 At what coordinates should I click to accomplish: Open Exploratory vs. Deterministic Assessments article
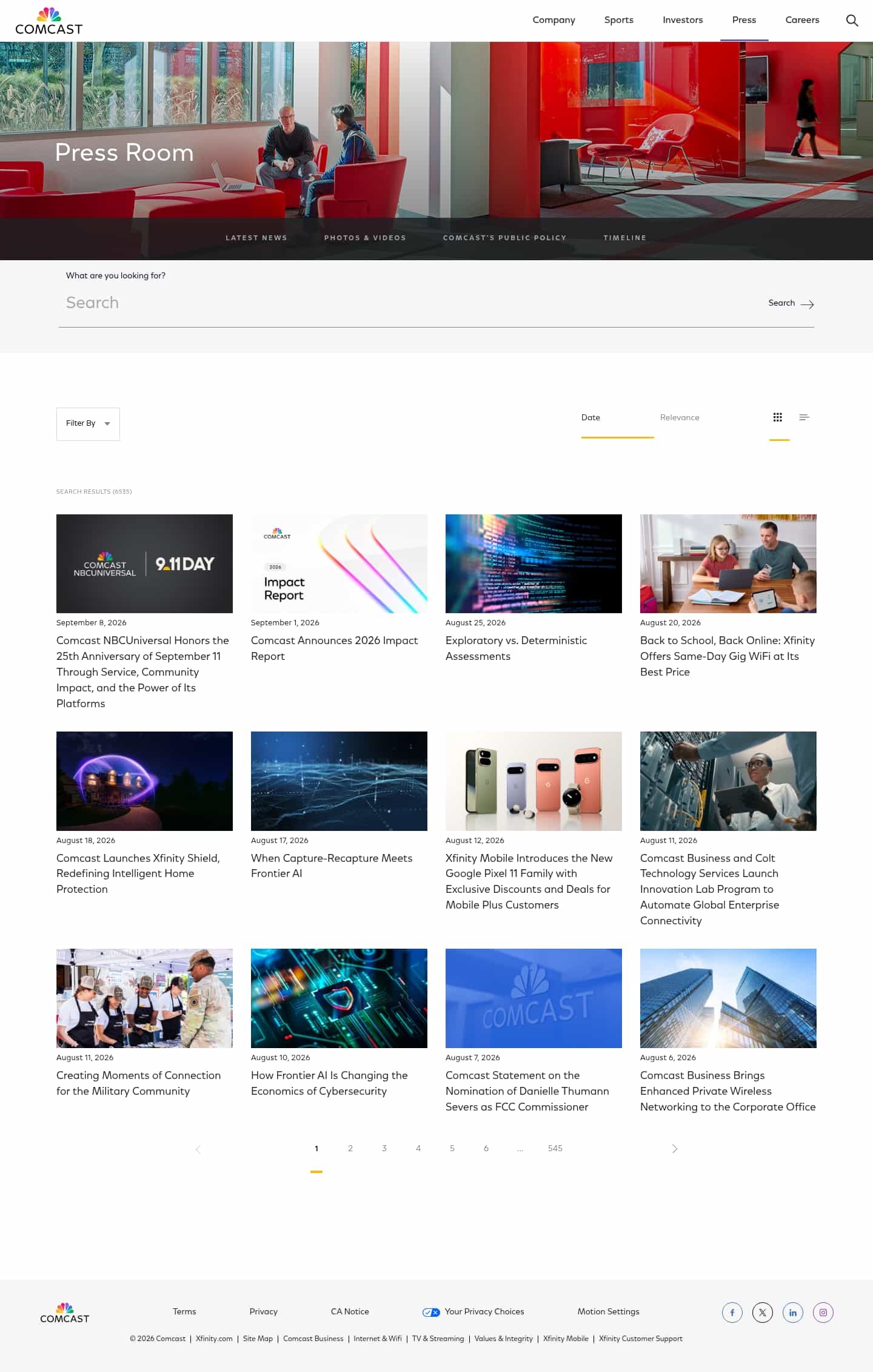pos(516,648)
